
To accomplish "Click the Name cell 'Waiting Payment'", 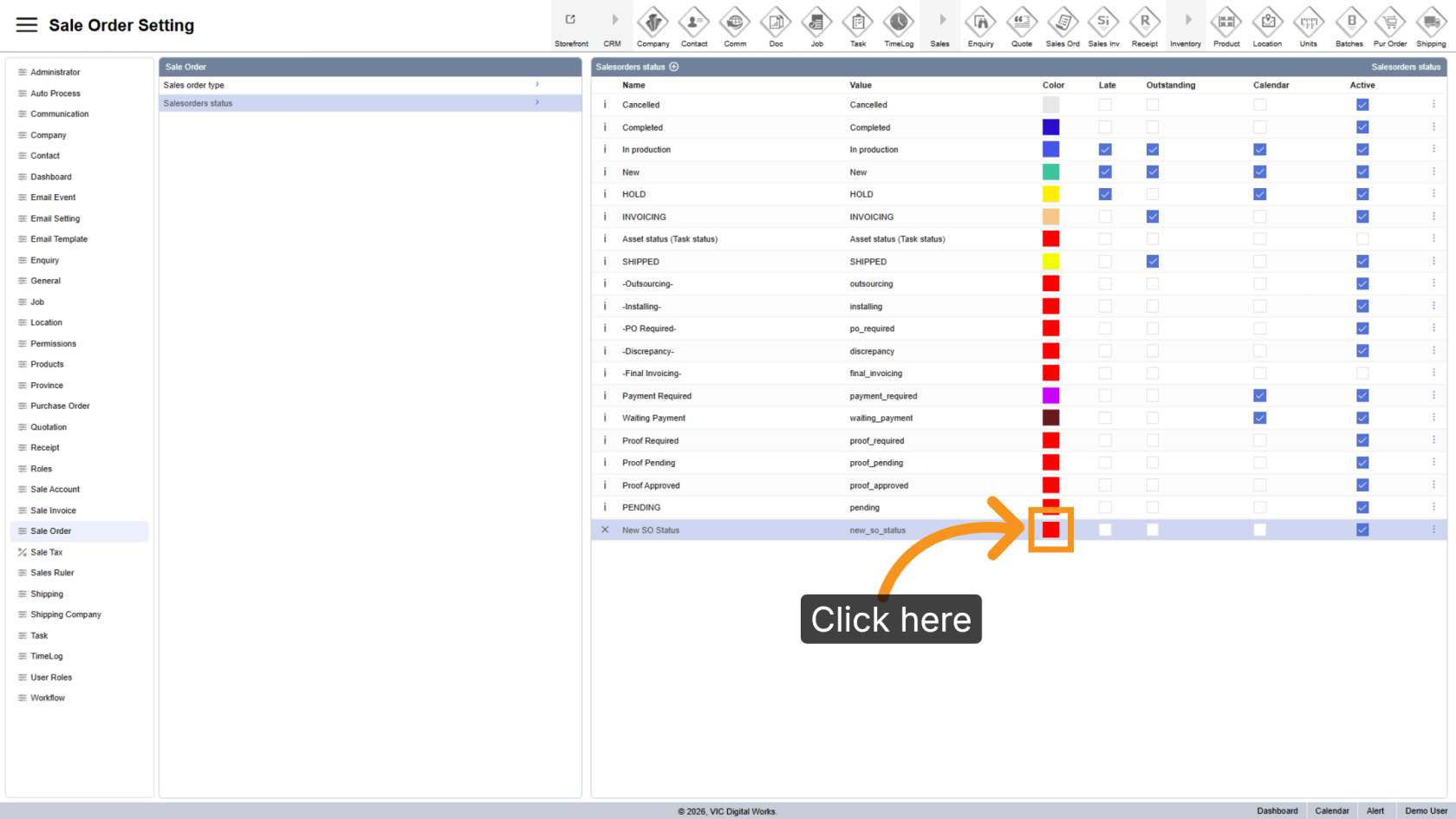I will (653, 418).
